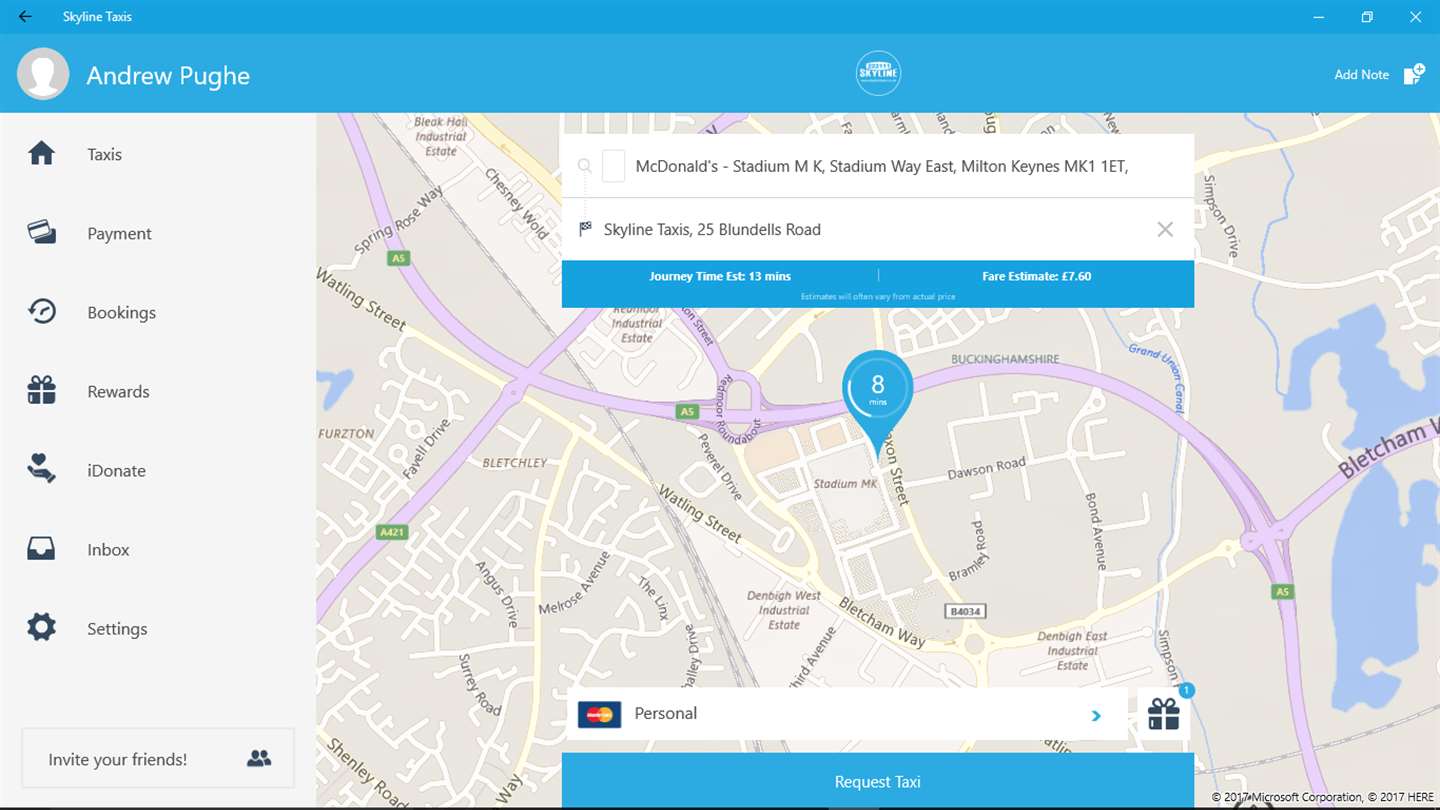Open the Personal payment selector
Screen dimensions: 1440x810
pos(847,713)
